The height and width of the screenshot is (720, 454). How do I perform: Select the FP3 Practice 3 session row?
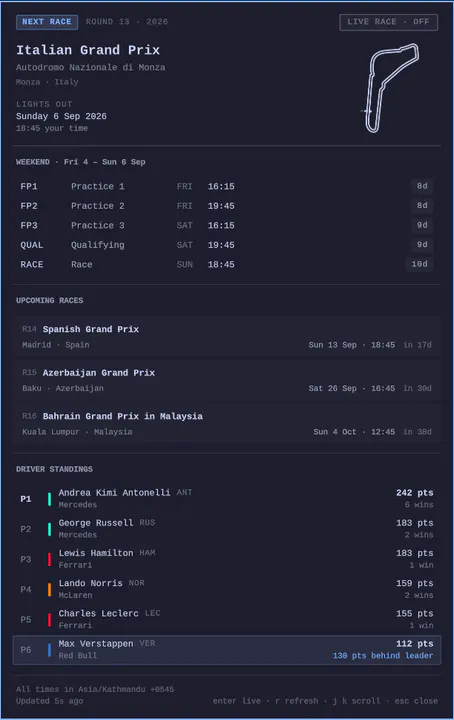227,225
